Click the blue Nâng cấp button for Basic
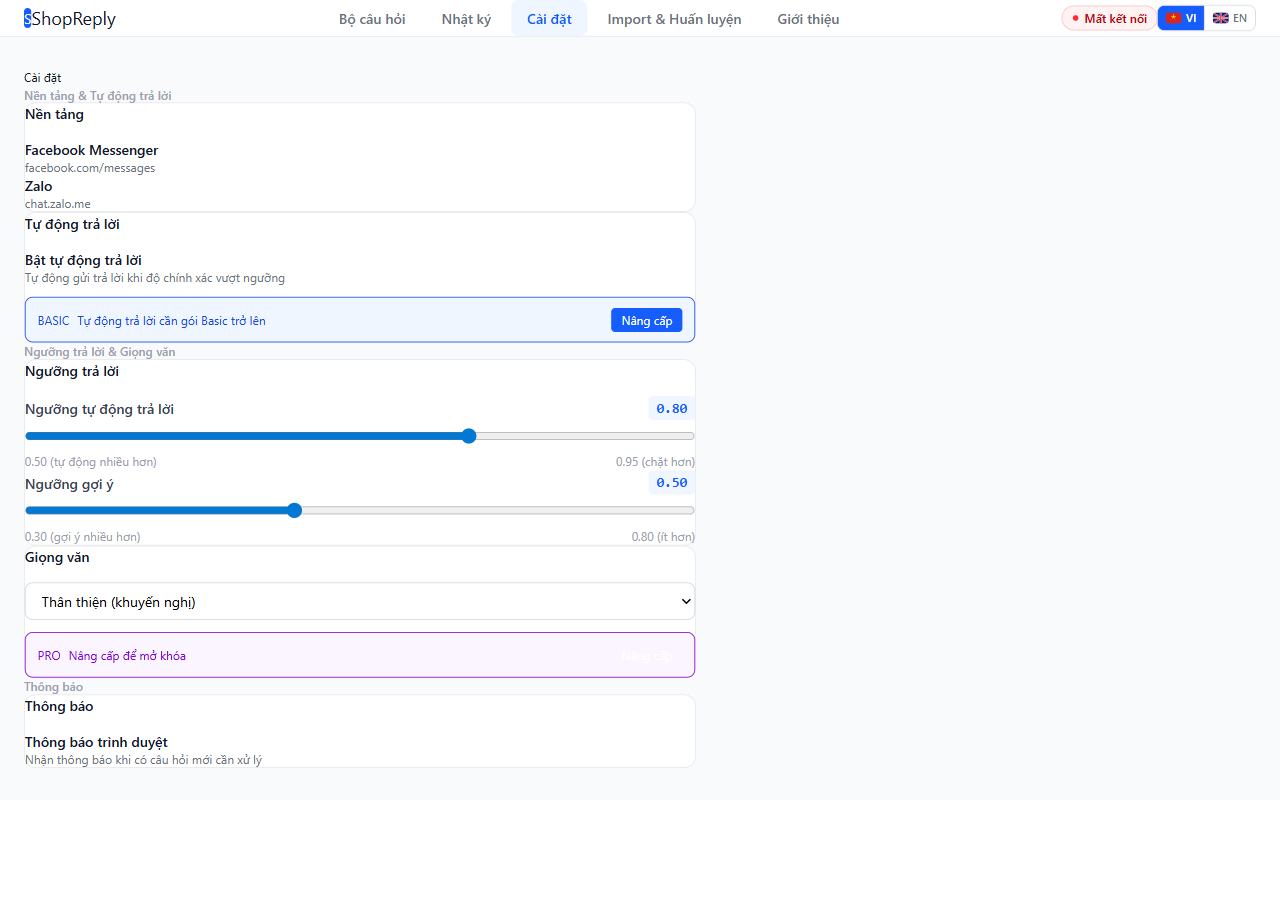Viewport: 1280px width, 900px height. (x=646, y=320)
